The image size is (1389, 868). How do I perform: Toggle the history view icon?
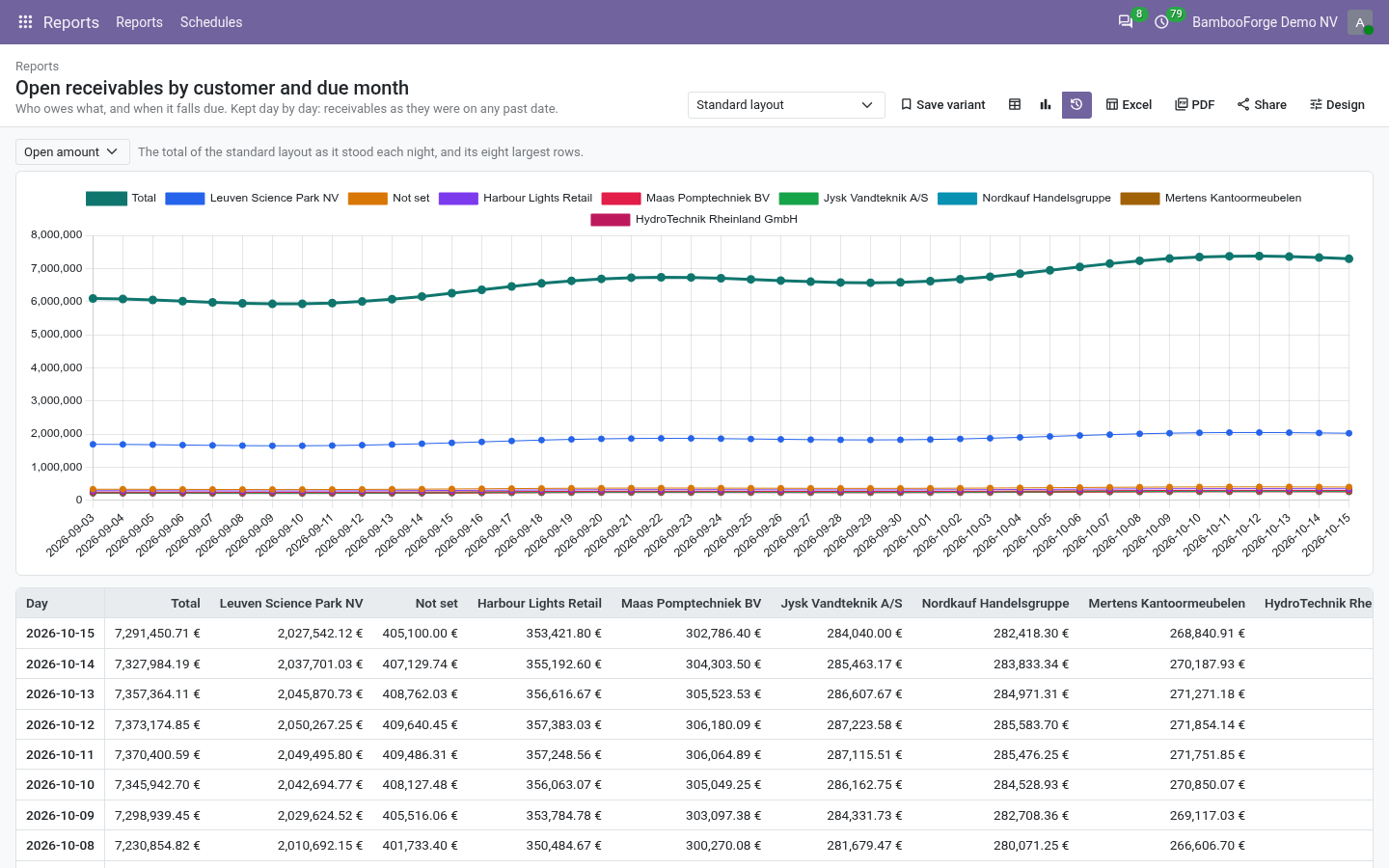(x=1076, y=105)
